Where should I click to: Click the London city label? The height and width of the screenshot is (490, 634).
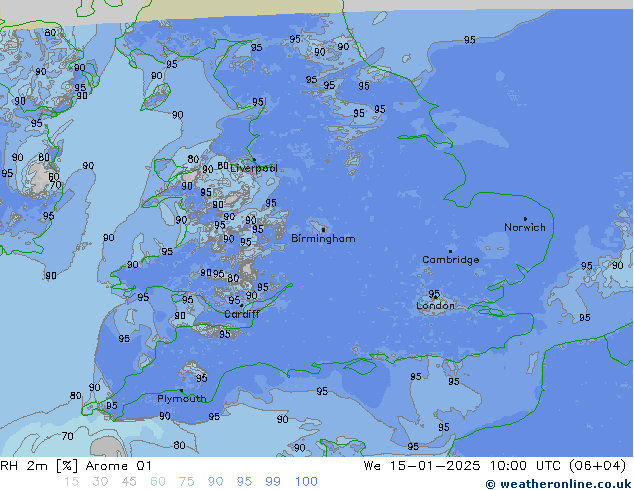pos(435,306)
